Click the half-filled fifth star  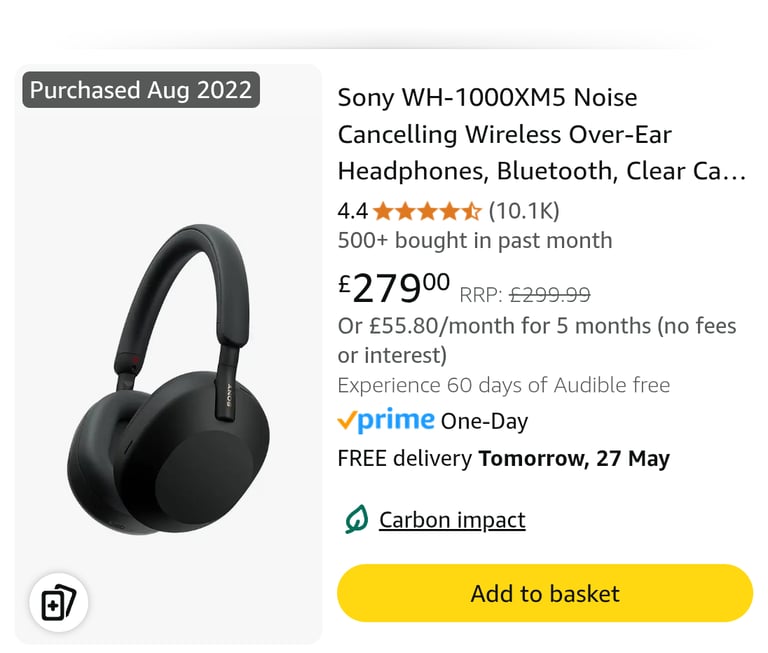click(472, 212)
